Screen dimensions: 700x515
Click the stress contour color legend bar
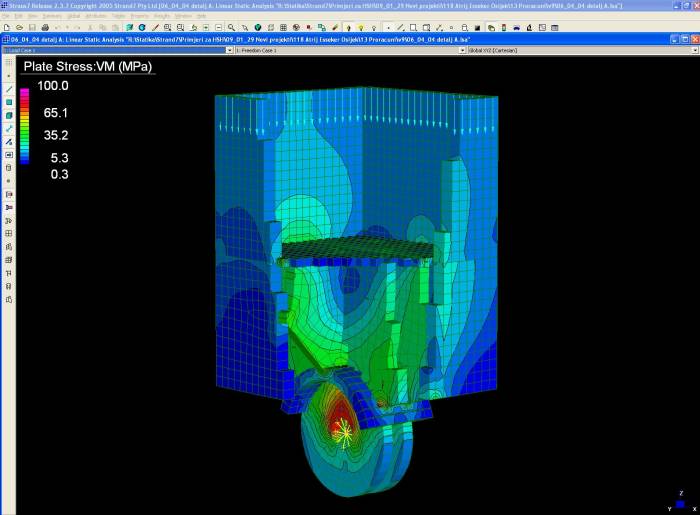click(24, 125)
